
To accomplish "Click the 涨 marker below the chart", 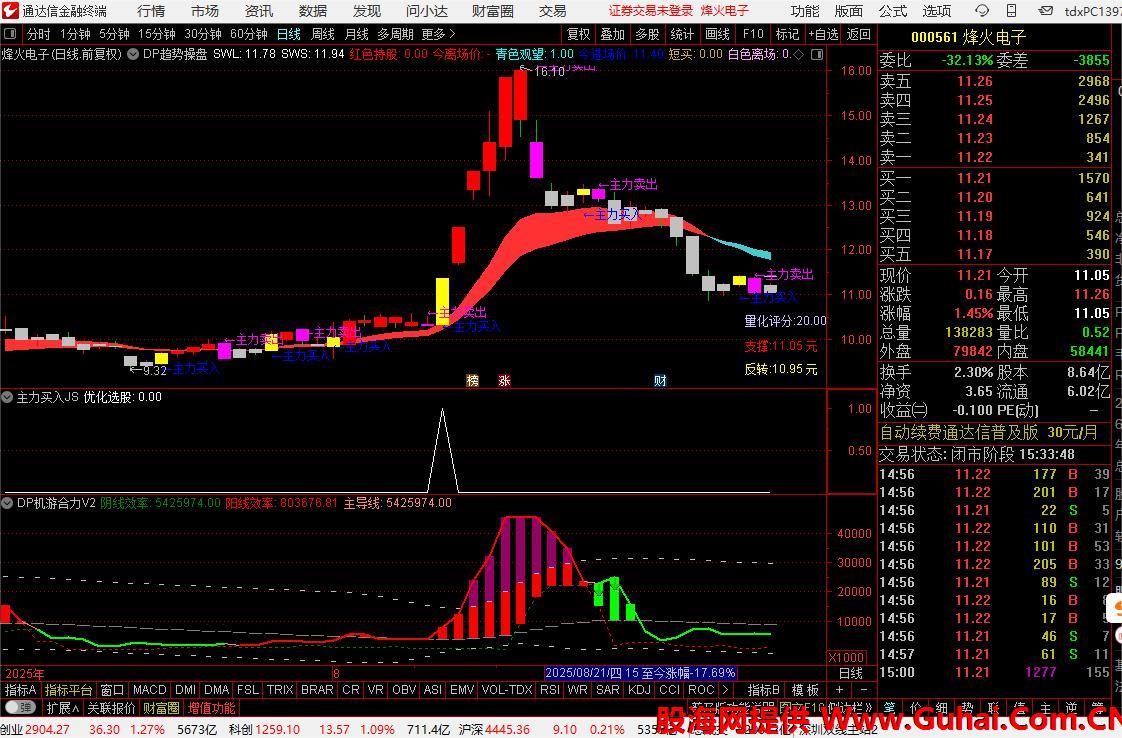I will click(x=504, y=380).
